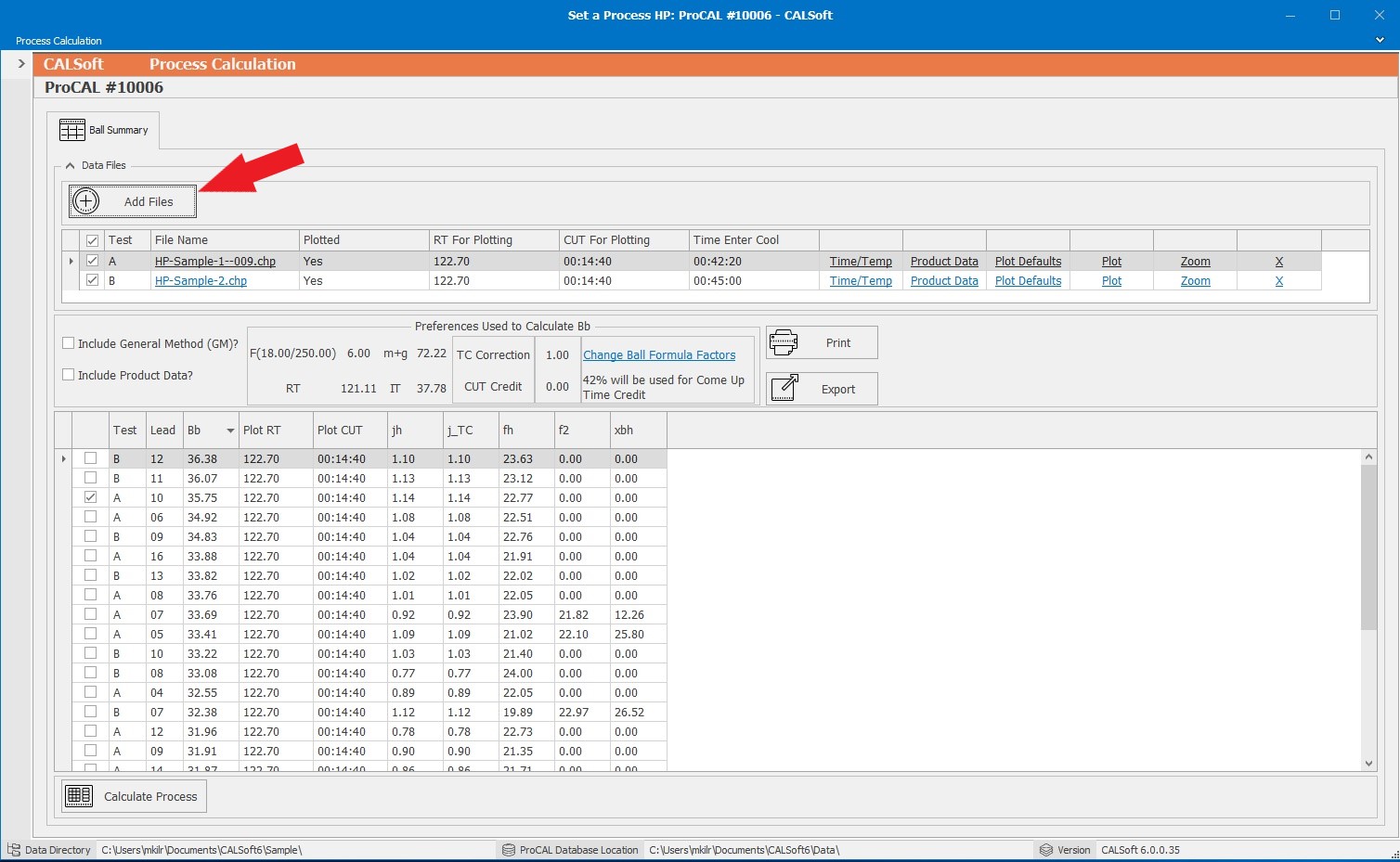This screenshot has width=1400, height=862.
Task: Open the ribbon collapse chevron at top right
Action: point(1380,40)
